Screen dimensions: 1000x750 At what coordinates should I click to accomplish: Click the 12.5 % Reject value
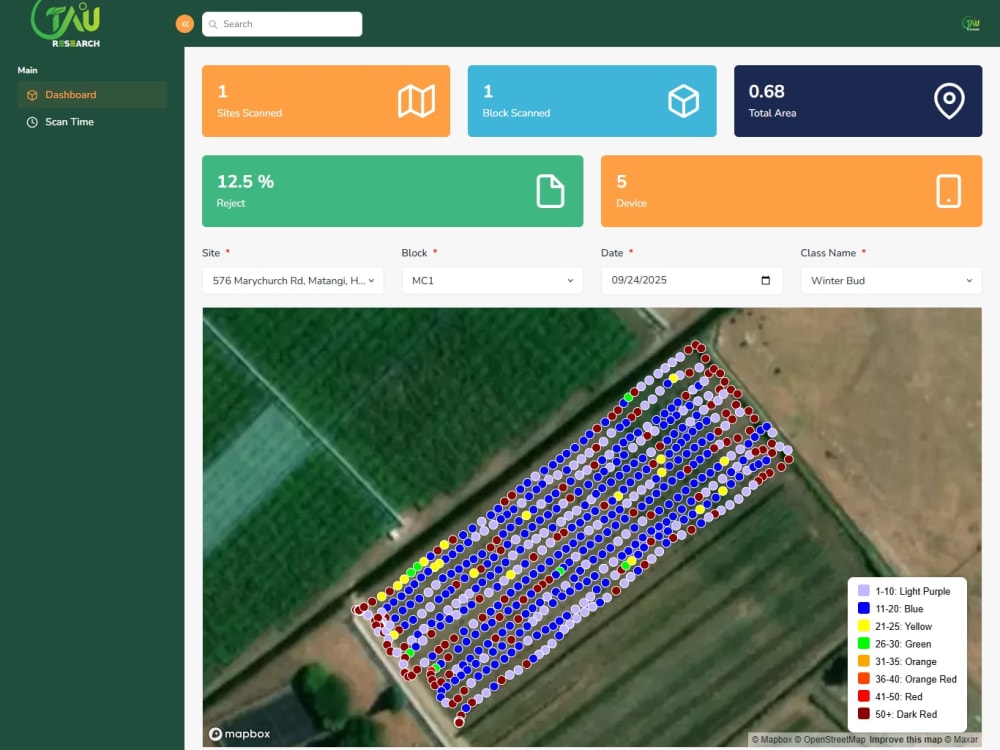pyautogui.click(x=246, y=182)
